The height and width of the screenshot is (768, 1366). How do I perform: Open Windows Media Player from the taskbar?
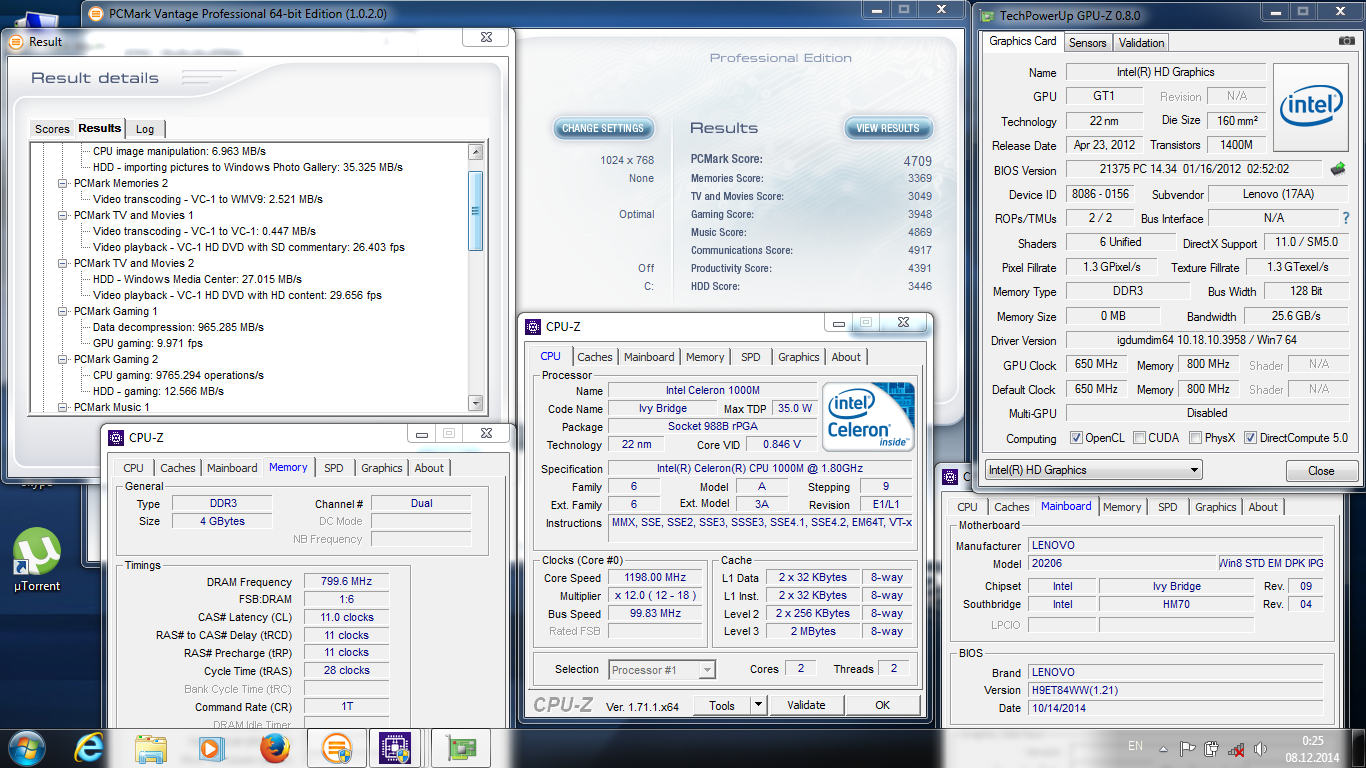211,748
